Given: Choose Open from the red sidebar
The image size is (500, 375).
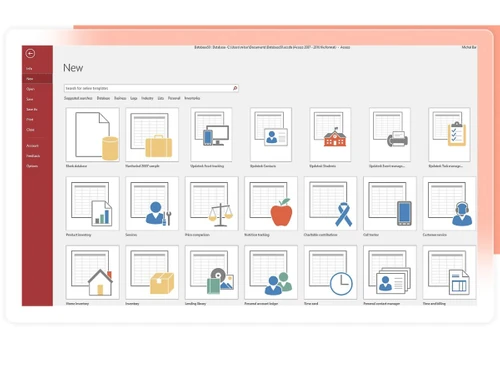Looking at the screenshot, I should point(30,89).
